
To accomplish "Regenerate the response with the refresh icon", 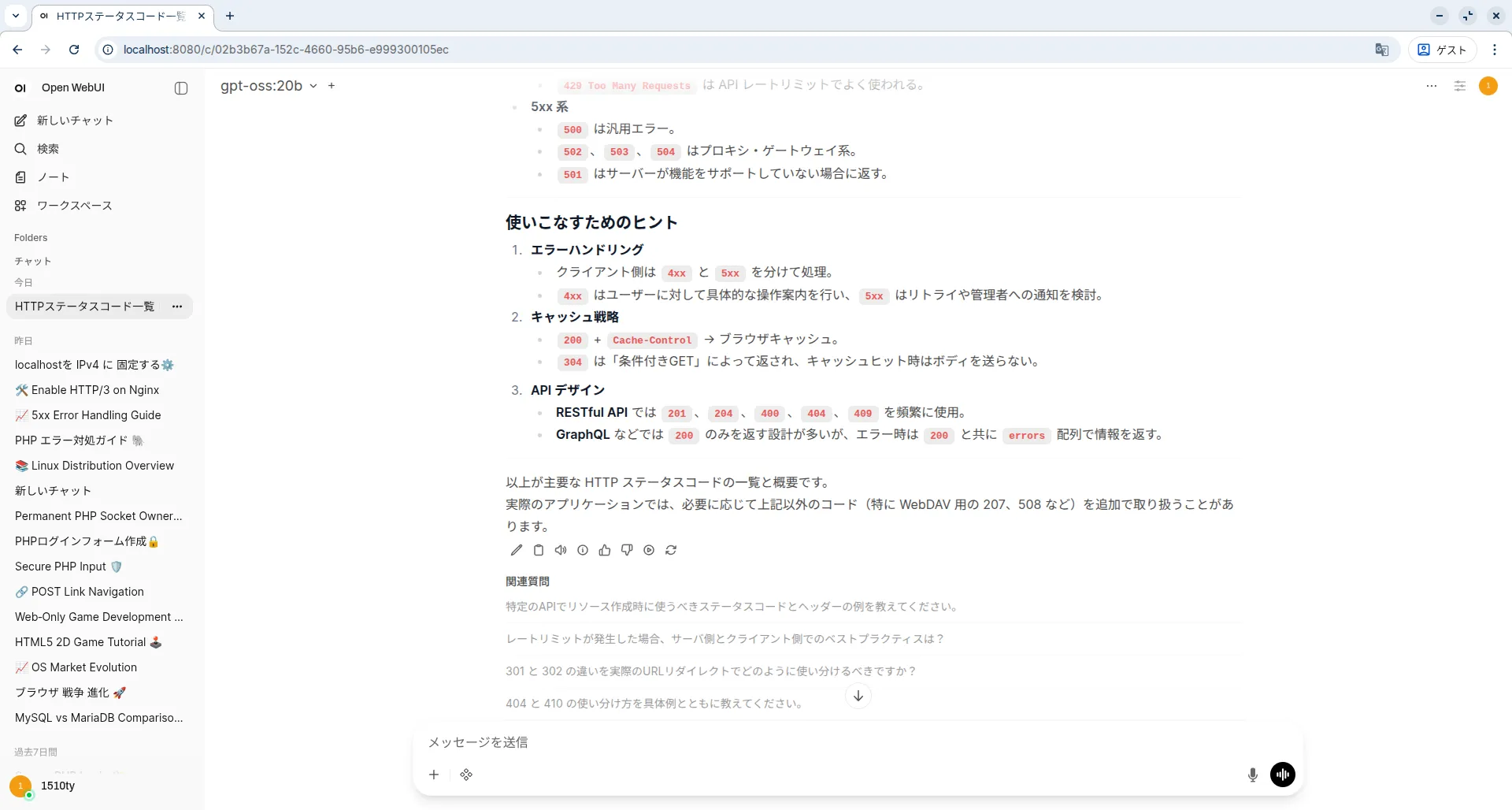I will coord(671,550).
